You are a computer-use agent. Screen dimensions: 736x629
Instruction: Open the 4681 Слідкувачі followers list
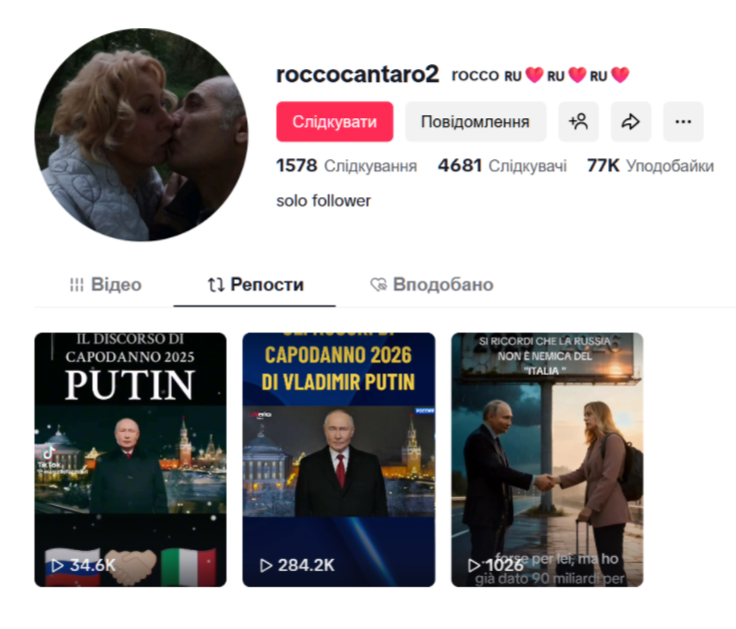(x=502, y=166)
